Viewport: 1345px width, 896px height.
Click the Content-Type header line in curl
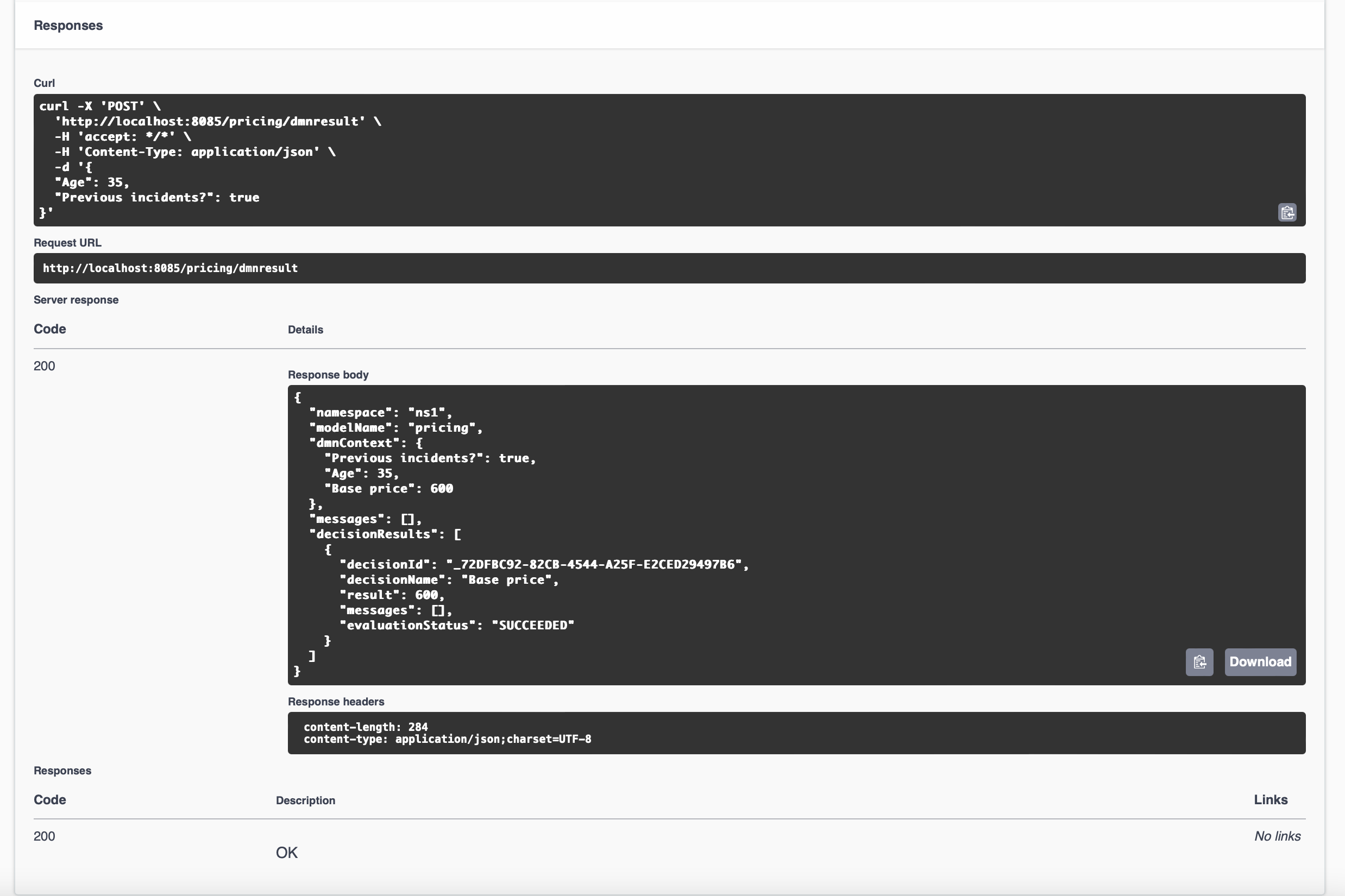click(x=195, y=152)
